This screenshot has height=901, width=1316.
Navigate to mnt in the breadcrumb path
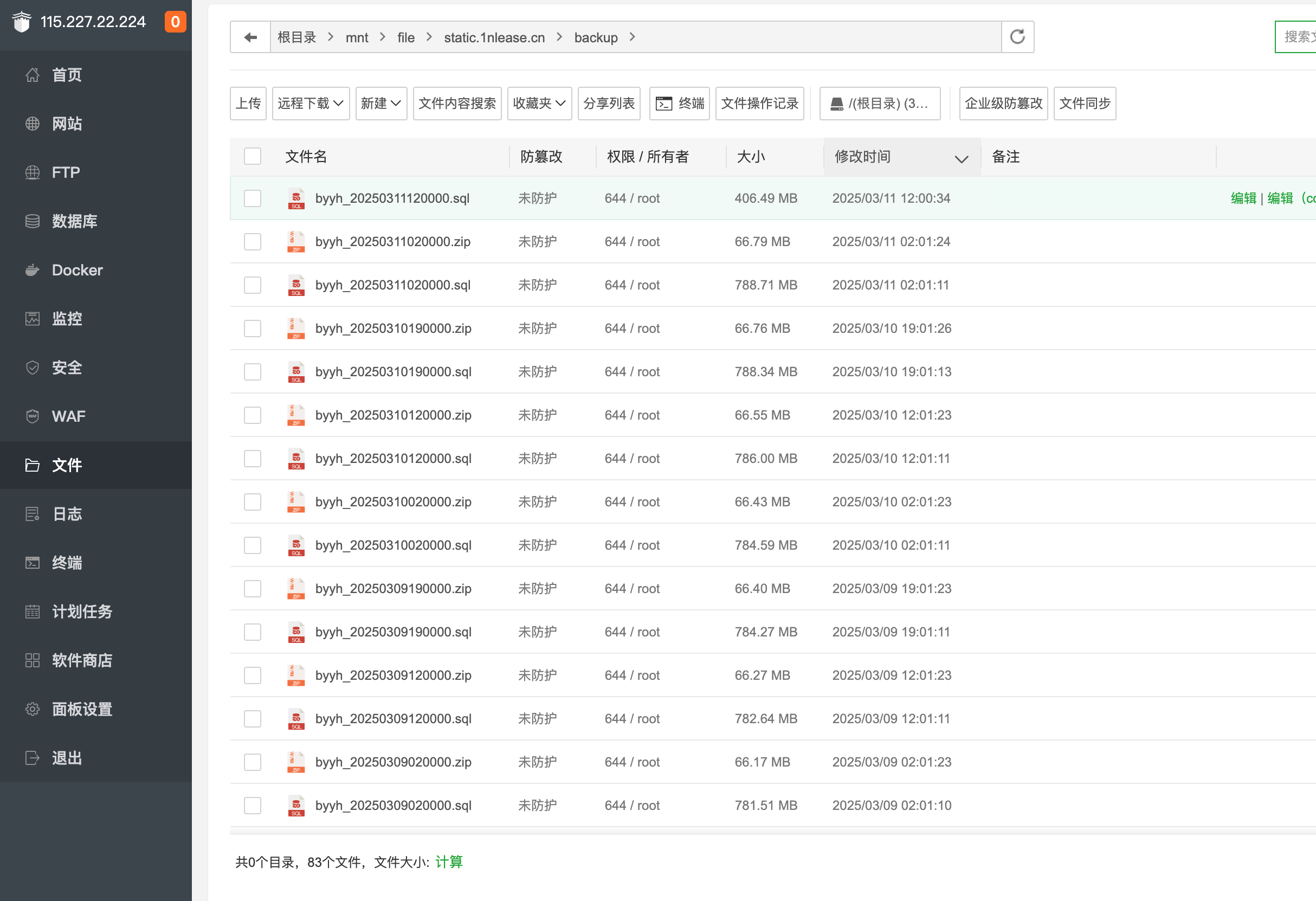tap(357, 37)
